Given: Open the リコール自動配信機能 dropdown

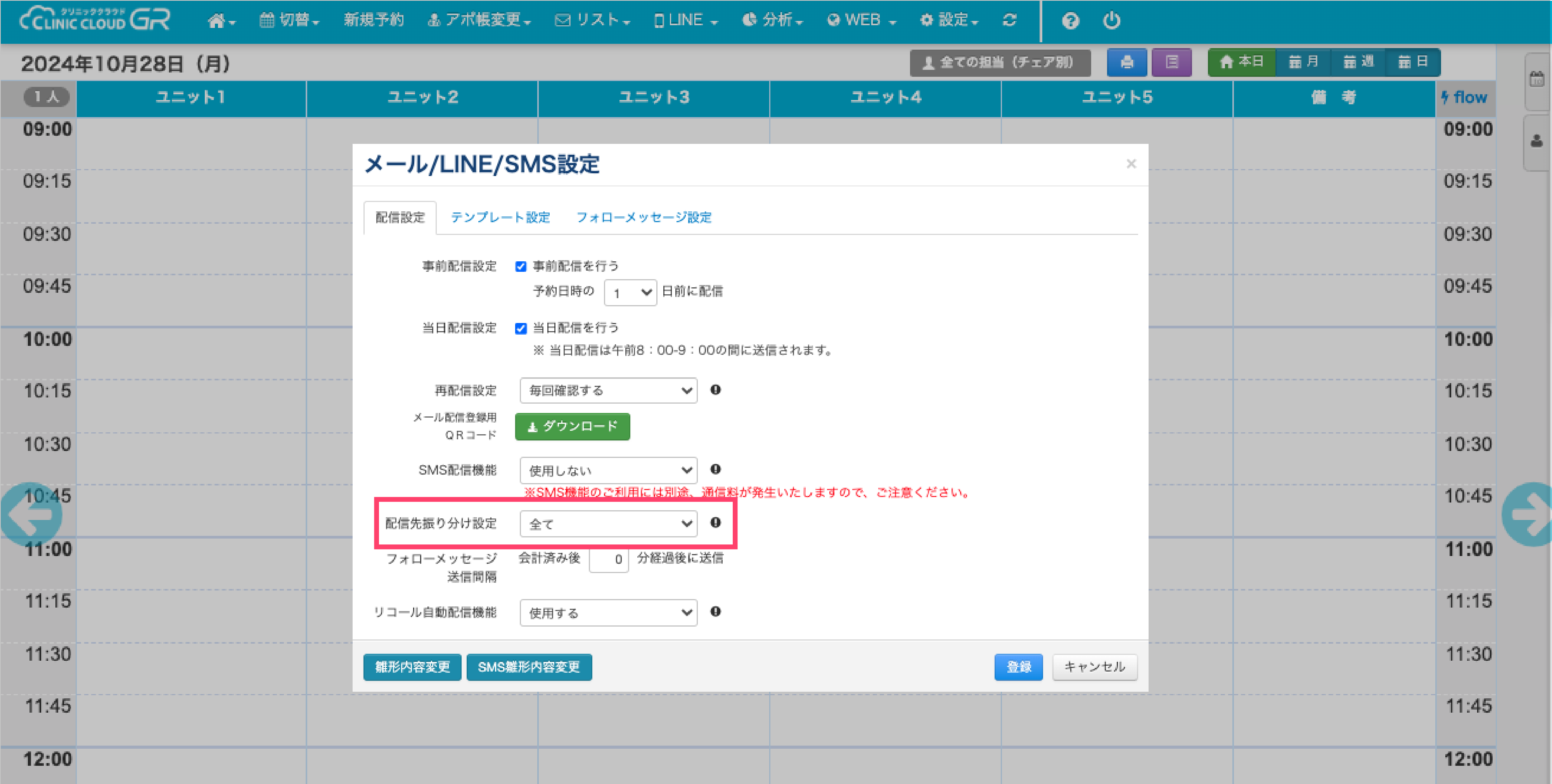Looking at the screenshot, I should pos(608,612).
